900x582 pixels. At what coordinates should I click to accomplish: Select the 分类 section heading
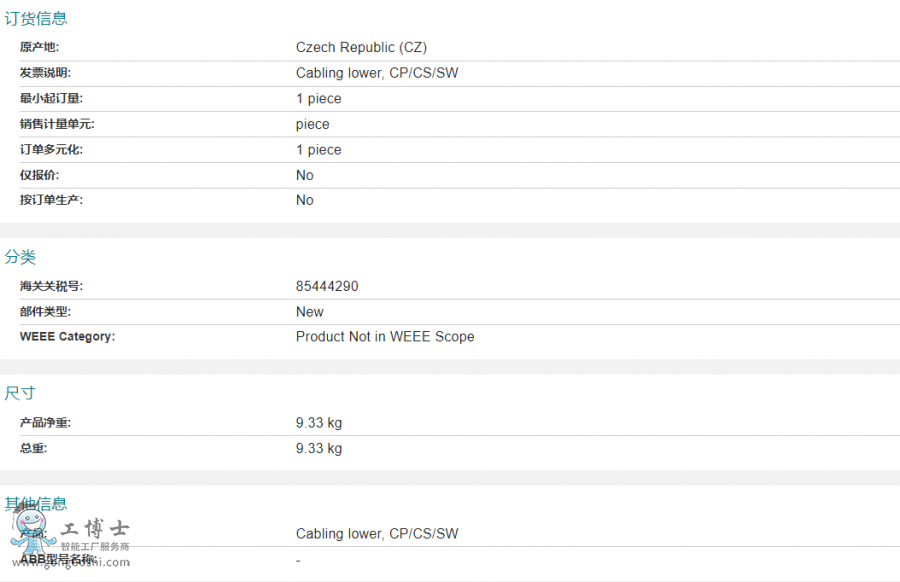tap(20, 257)
